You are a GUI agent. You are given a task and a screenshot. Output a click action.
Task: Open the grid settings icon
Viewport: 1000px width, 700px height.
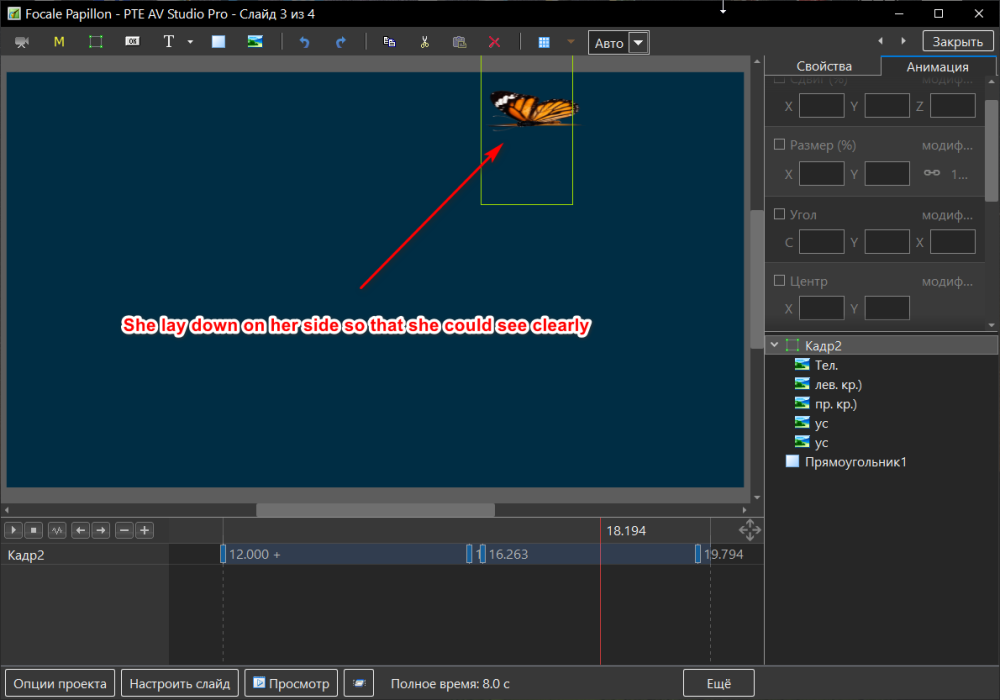[x=544, y=42]
